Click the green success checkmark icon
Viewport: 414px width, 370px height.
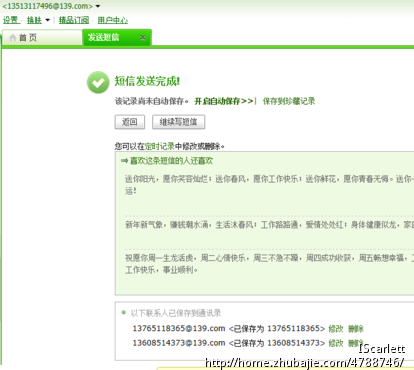pos(98,82)
